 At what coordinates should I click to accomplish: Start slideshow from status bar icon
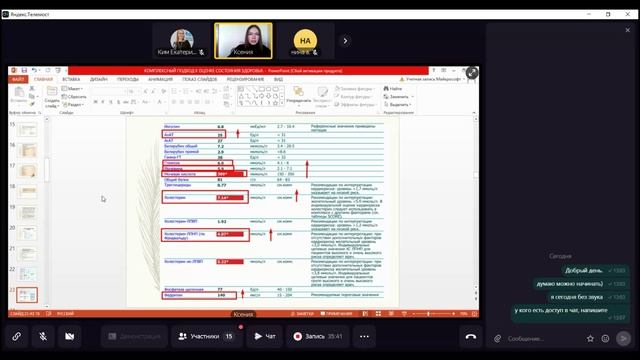tap(404, 313)
